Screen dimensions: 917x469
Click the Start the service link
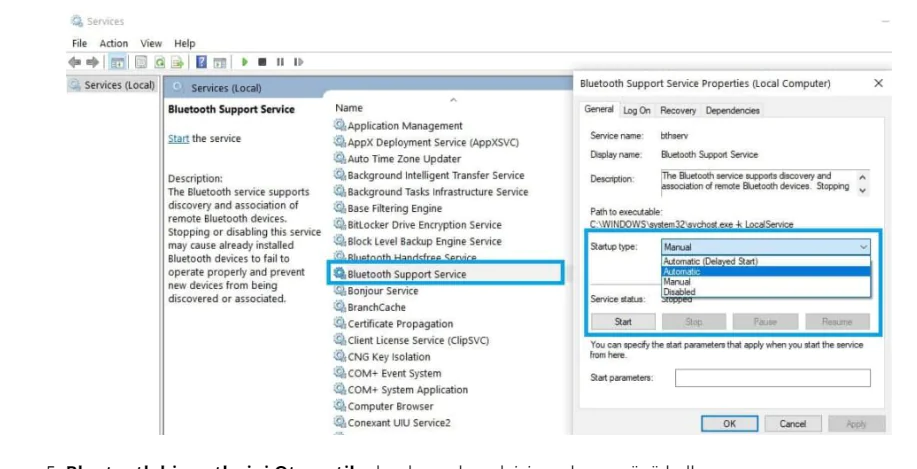[x=179, y=139]
